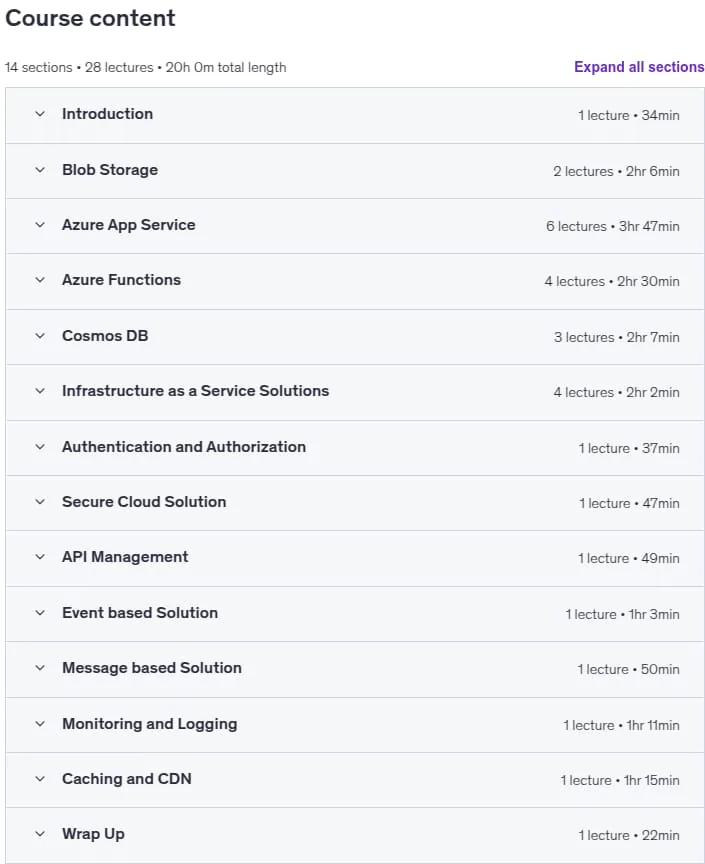The height and width of the screenshot is (864, 705).
Task: Click Blob Storage 2 lectures duration text
Action: click(x=616, y=171)
